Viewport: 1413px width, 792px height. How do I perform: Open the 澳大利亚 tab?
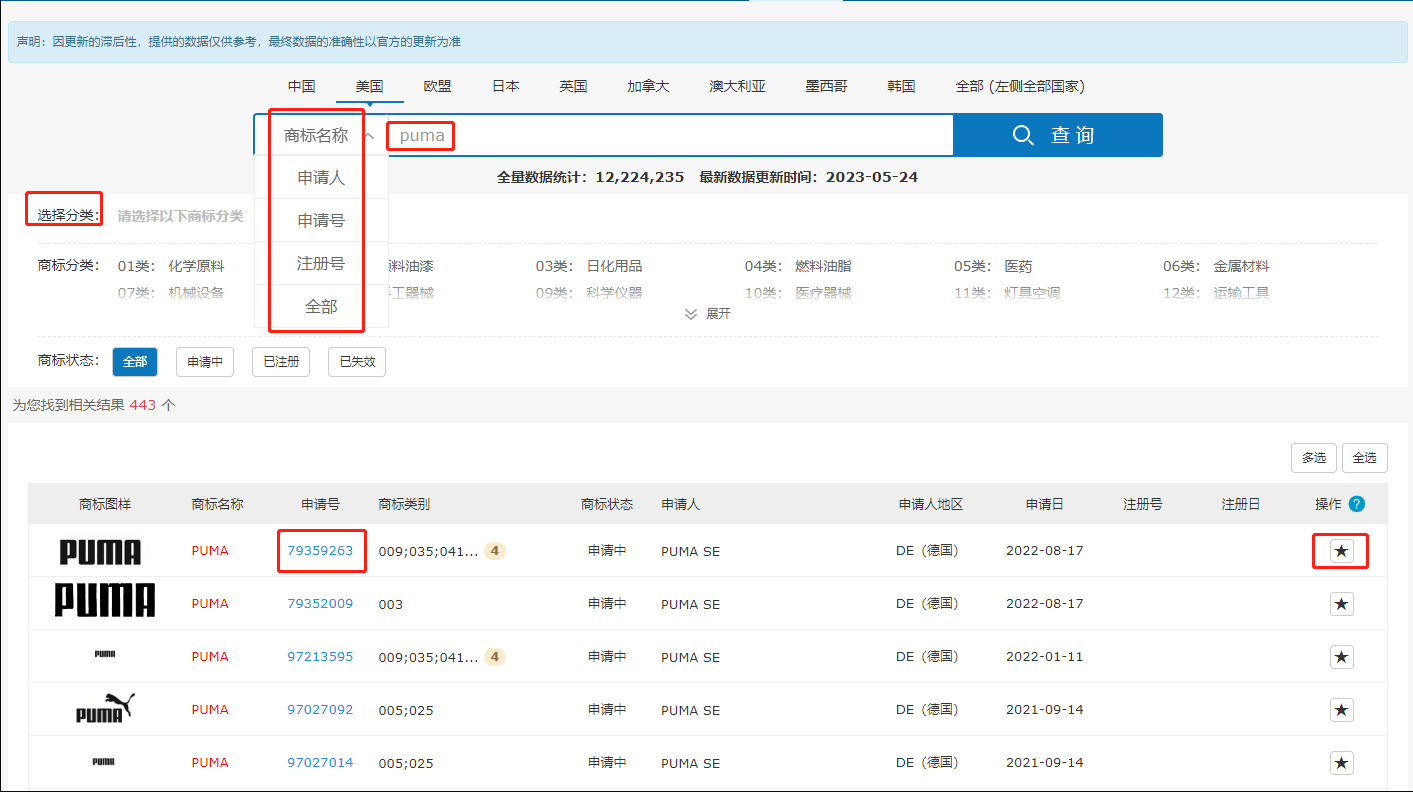737,86
